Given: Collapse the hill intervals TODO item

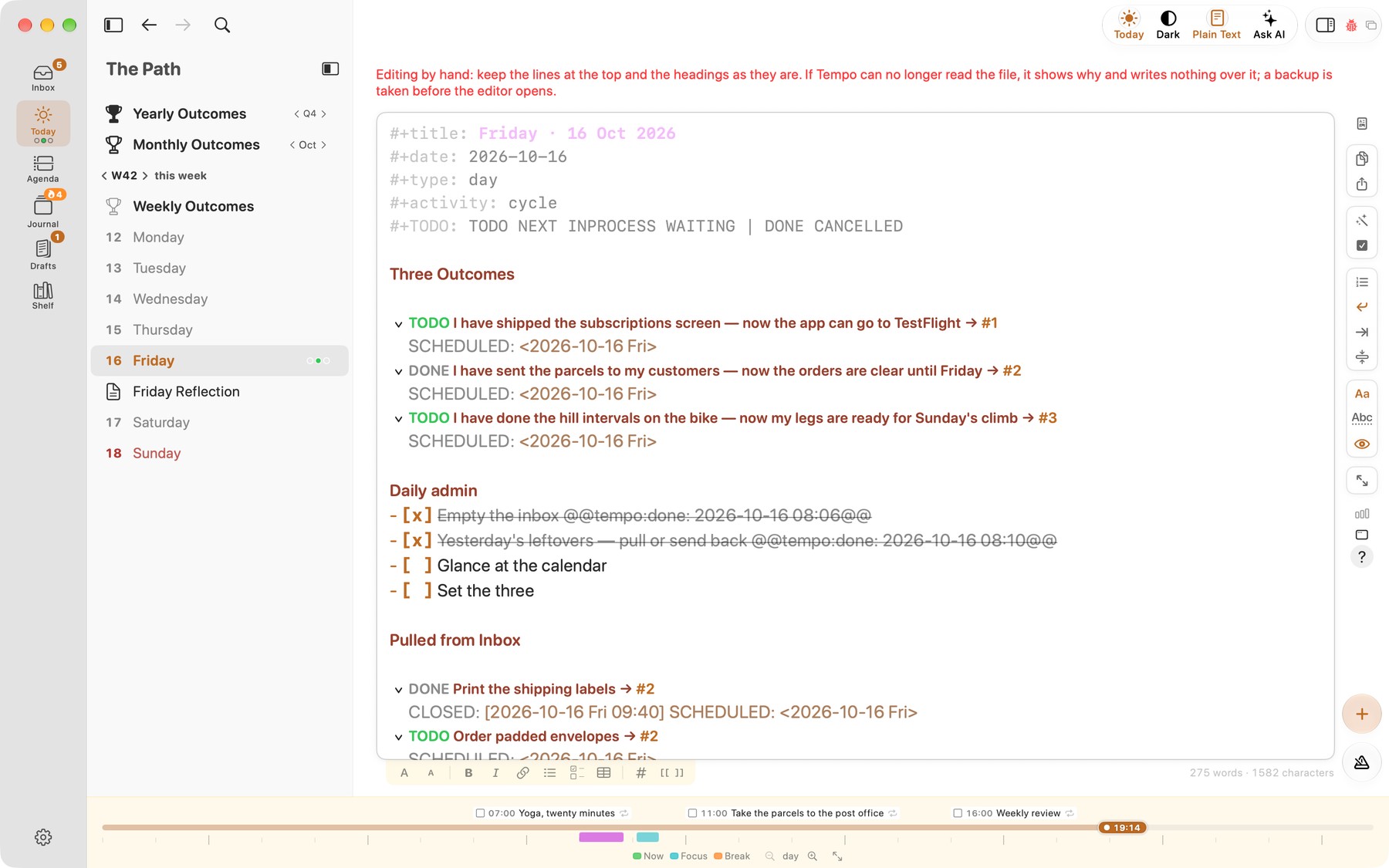Looking at the screenshot, I should [398, 419].
